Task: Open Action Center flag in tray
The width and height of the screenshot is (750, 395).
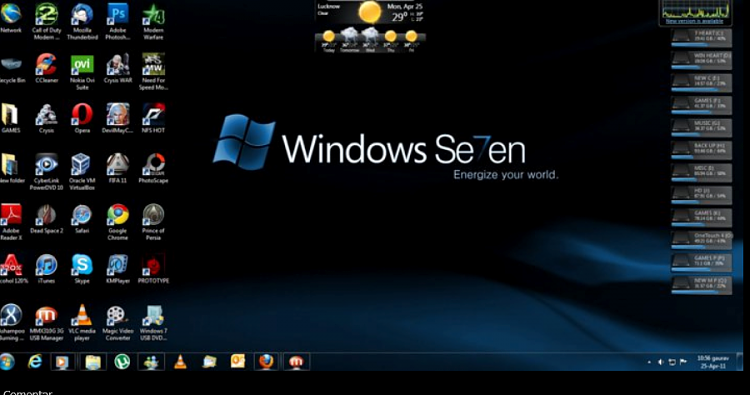Action: pyautogui.click(x=684, y=362)
